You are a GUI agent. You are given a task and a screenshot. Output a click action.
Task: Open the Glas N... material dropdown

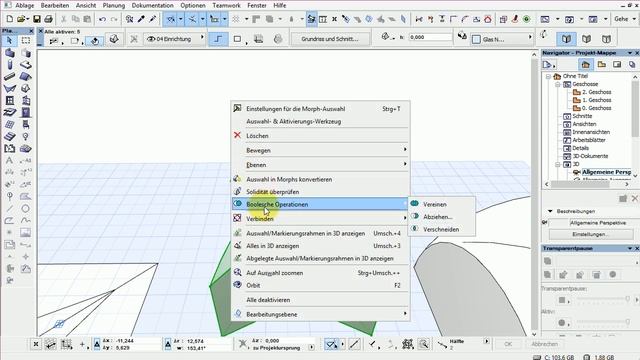[x=502, y=39]
